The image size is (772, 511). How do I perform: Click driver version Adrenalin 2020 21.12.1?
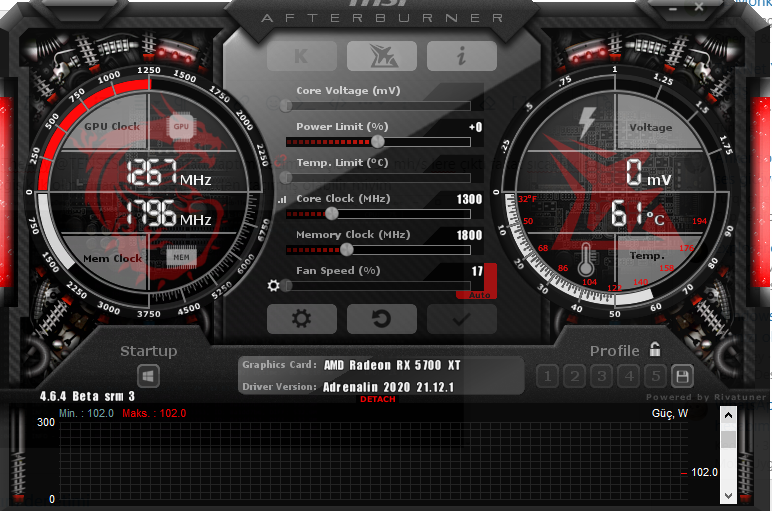pos(388,387)
